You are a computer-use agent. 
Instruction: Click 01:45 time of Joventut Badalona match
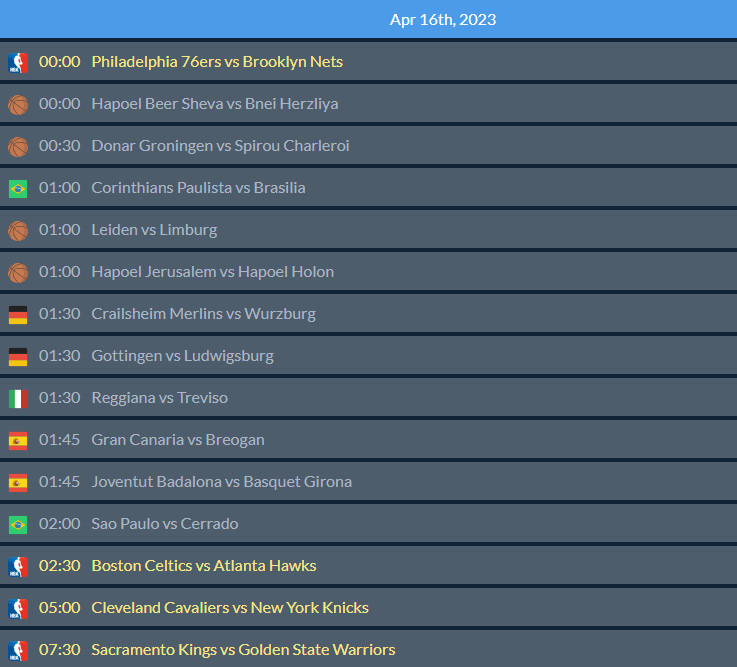point(60,481)
